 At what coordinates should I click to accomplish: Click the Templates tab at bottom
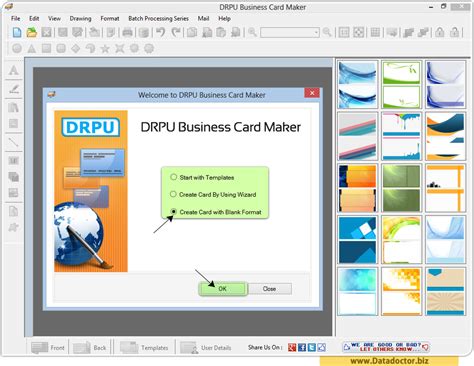(x=144, y=348)
